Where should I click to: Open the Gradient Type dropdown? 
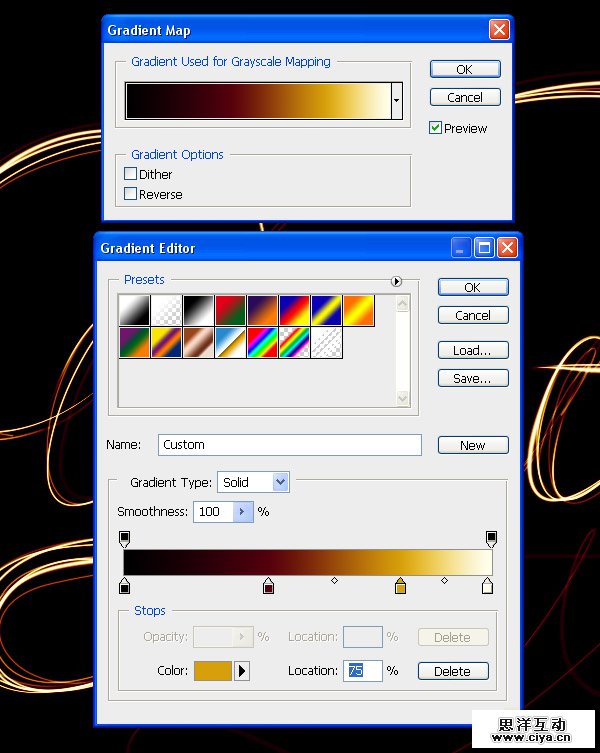[280, 482]
